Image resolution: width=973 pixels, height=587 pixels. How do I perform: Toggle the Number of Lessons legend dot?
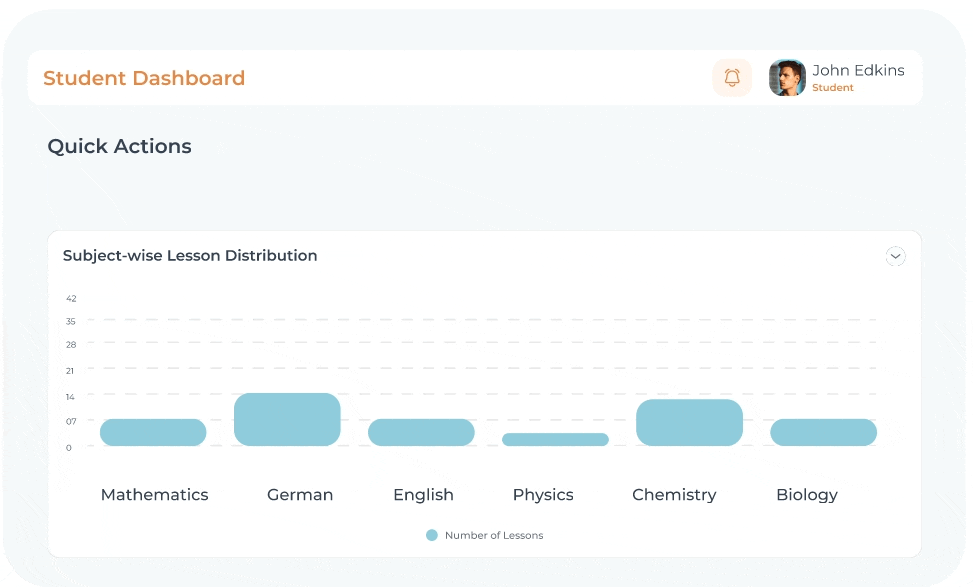[x=432, y=535]
